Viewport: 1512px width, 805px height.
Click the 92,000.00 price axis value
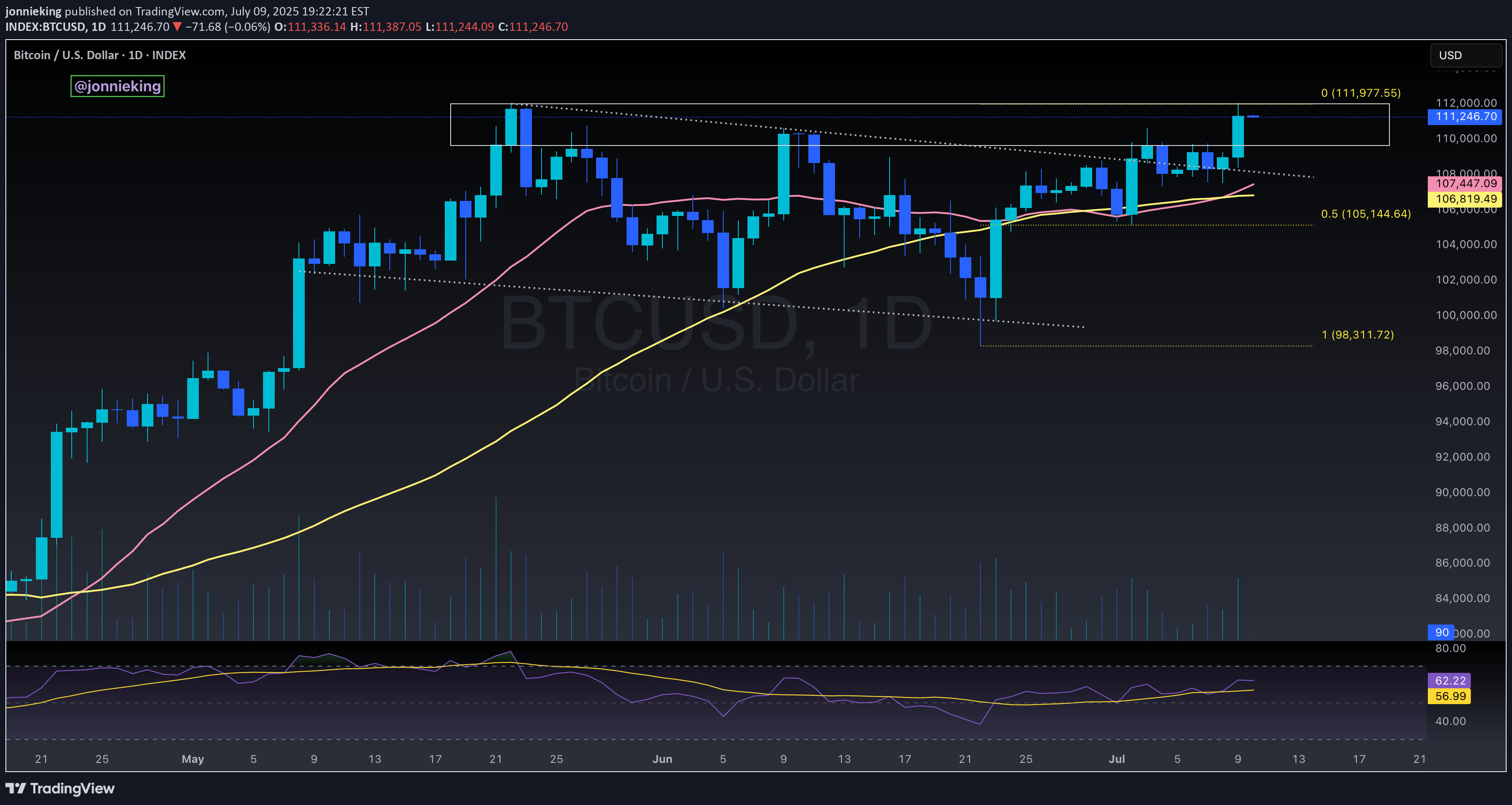1463,457
